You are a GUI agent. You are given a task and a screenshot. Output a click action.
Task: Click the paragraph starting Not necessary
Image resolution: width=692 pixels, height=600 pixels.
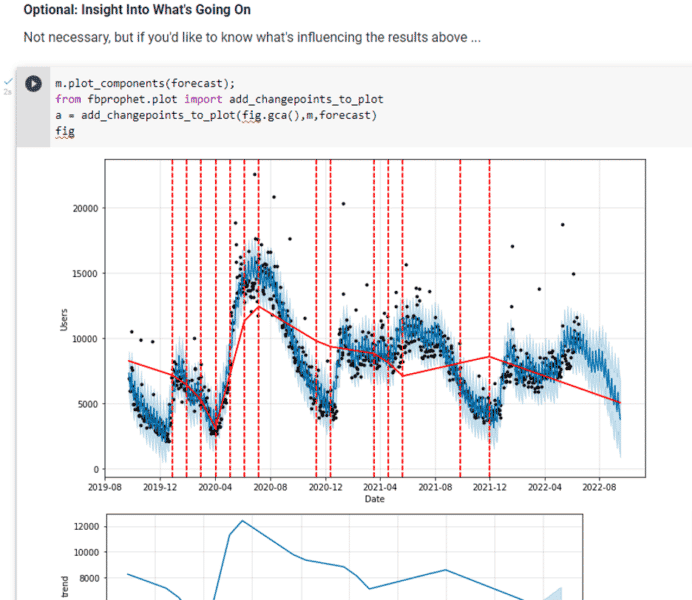[252, 38]
